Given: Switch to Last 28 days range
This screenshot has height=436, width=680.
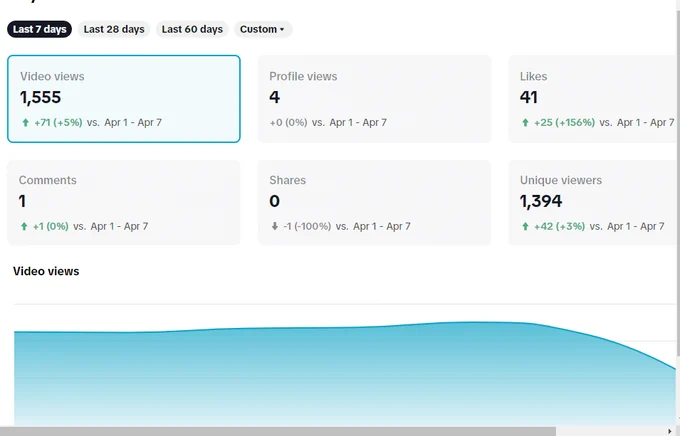Looking at the screenshot, I should click(114, 29).
